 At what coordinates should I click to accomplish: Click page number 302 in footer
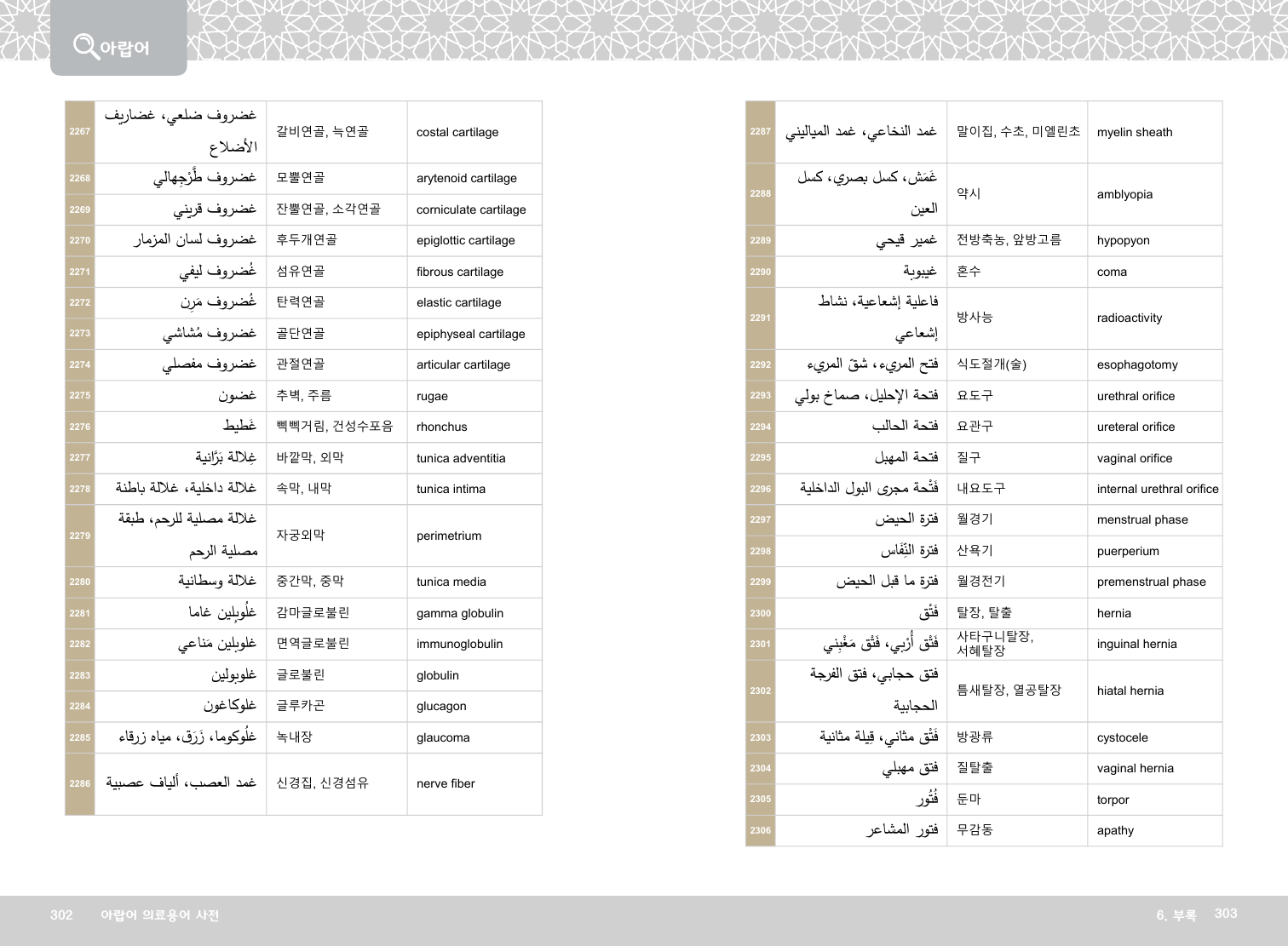[61, 915]
